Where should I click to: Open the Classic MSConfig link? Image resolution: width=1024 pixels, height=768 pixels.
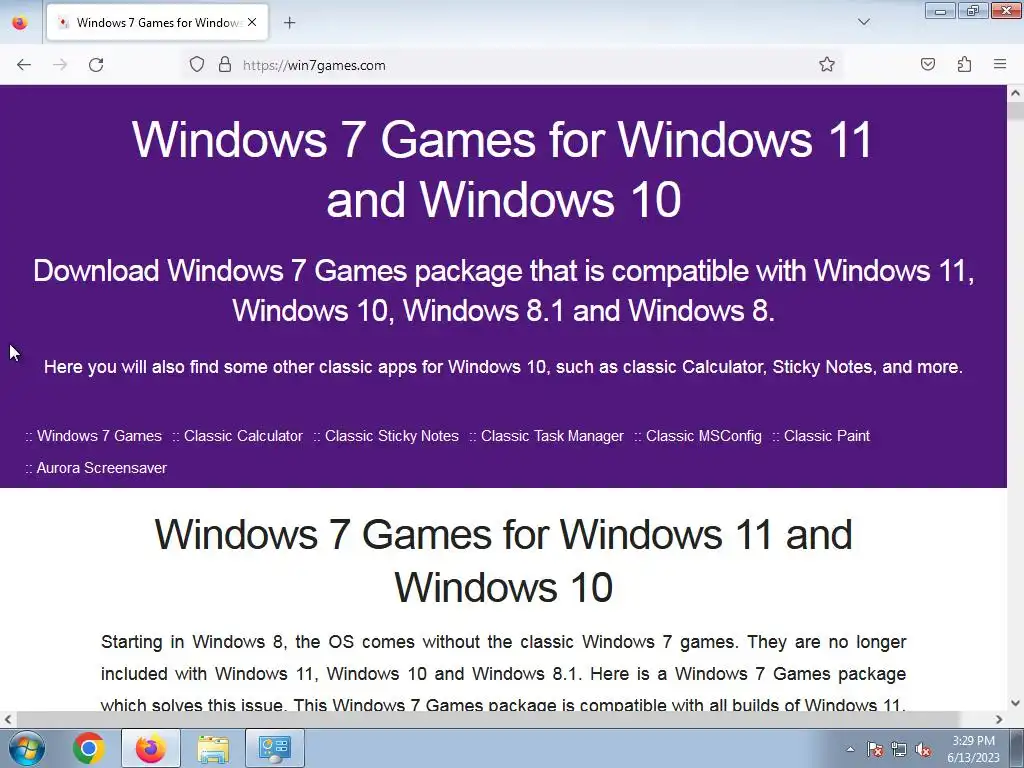tap(703, 436)
